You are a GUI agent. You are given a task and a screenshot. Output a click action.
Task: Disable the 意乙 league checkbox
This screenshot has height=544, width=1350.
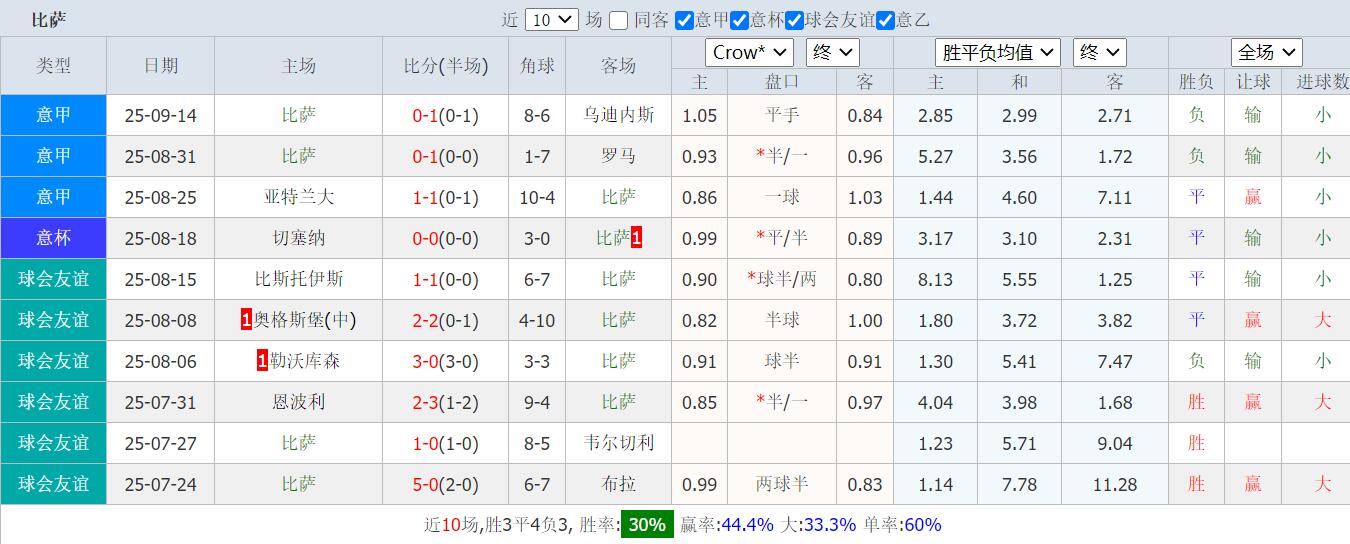pyautogui.click(x=886, y=20)
